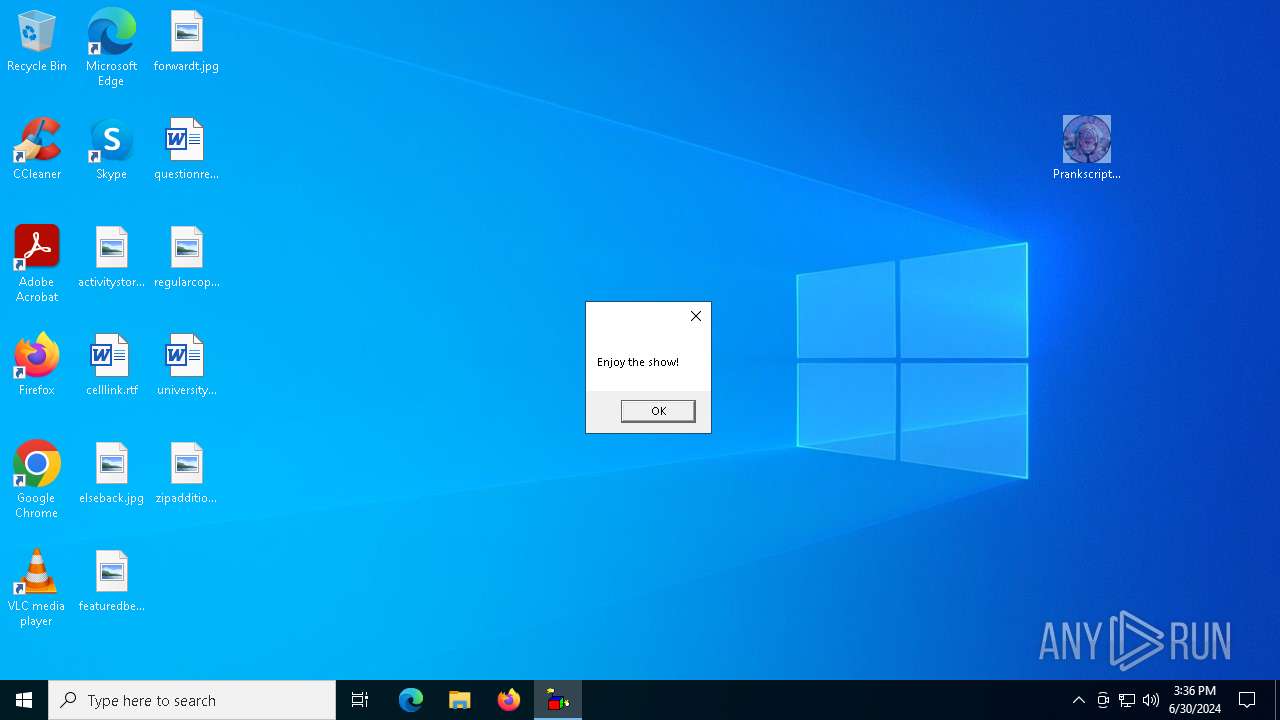Open the Meet Now tray icon
Viewport: 1280px width, 720px height.
coord(1103,700)
